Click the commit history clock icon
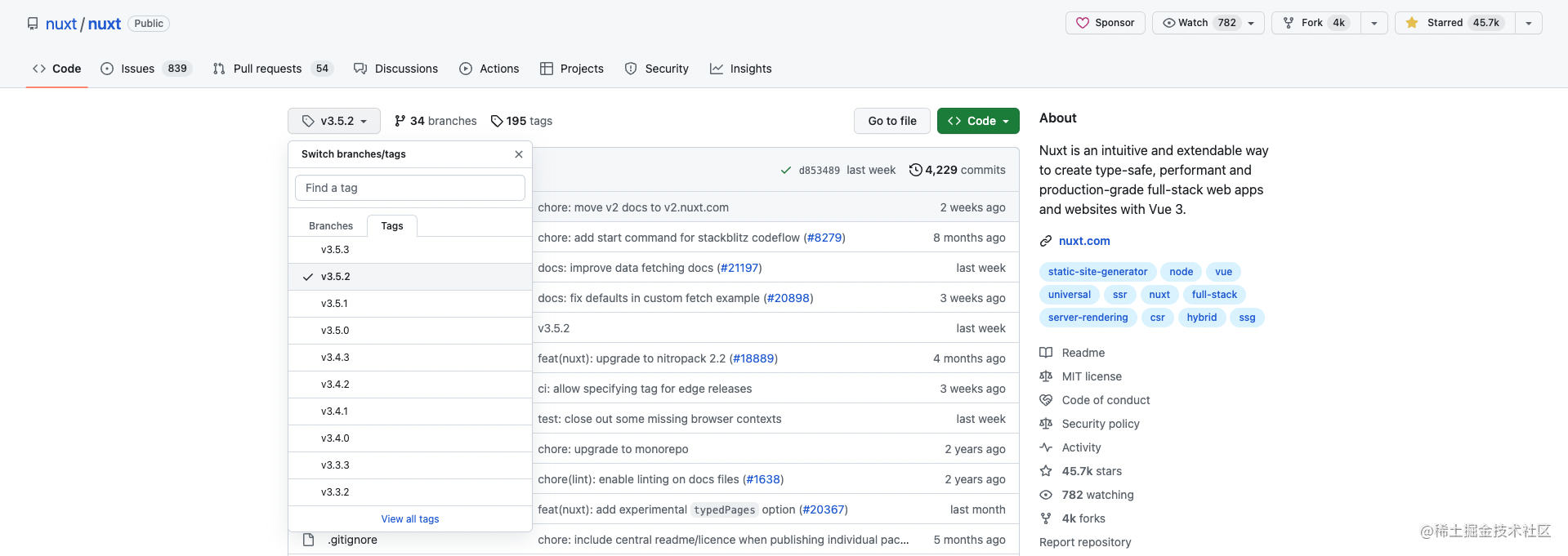The height and width of the screenshot is (556, 1568). 916,170
